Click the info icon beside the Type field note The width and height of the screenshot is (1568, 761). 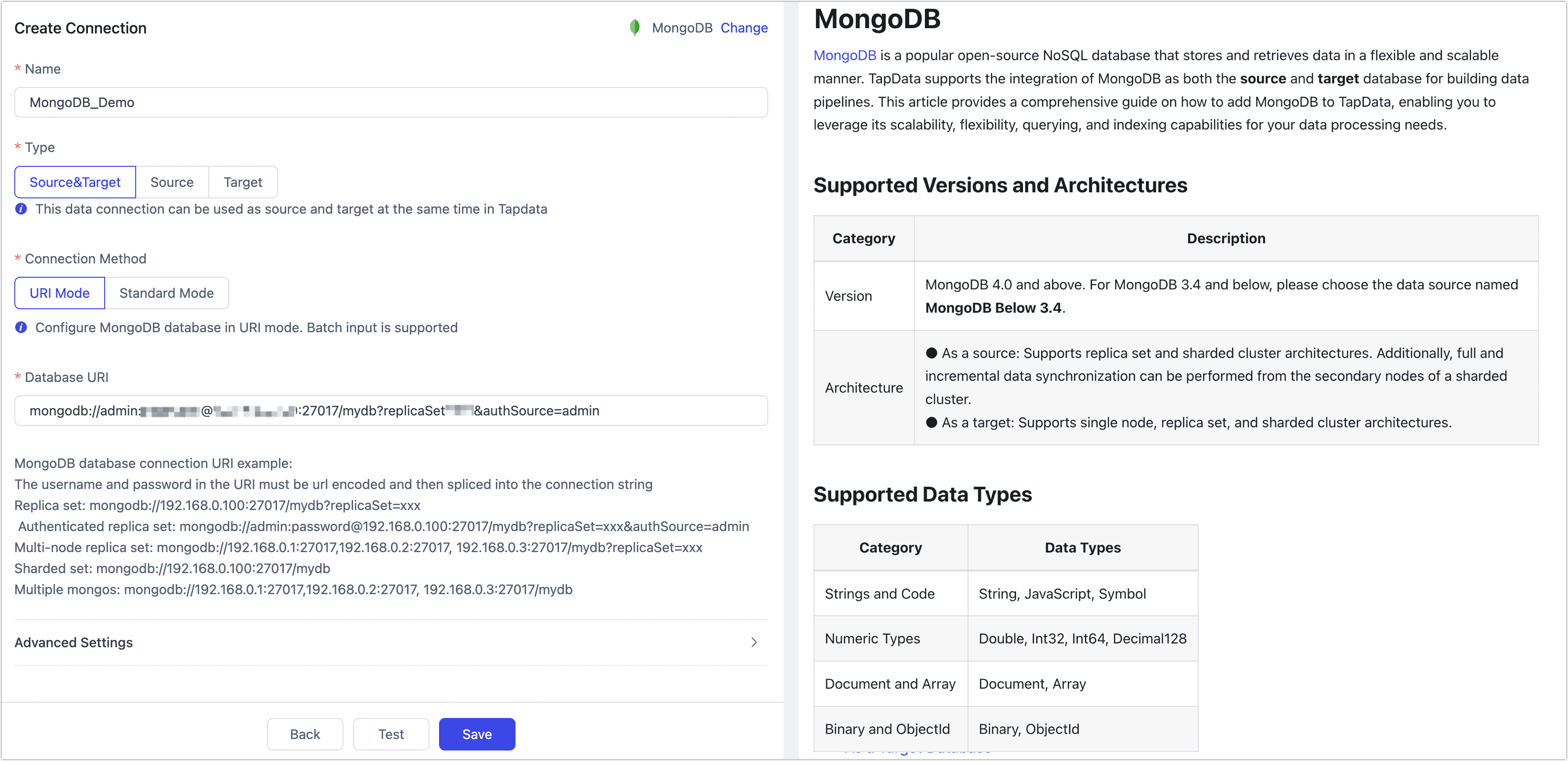pos(20,209)
